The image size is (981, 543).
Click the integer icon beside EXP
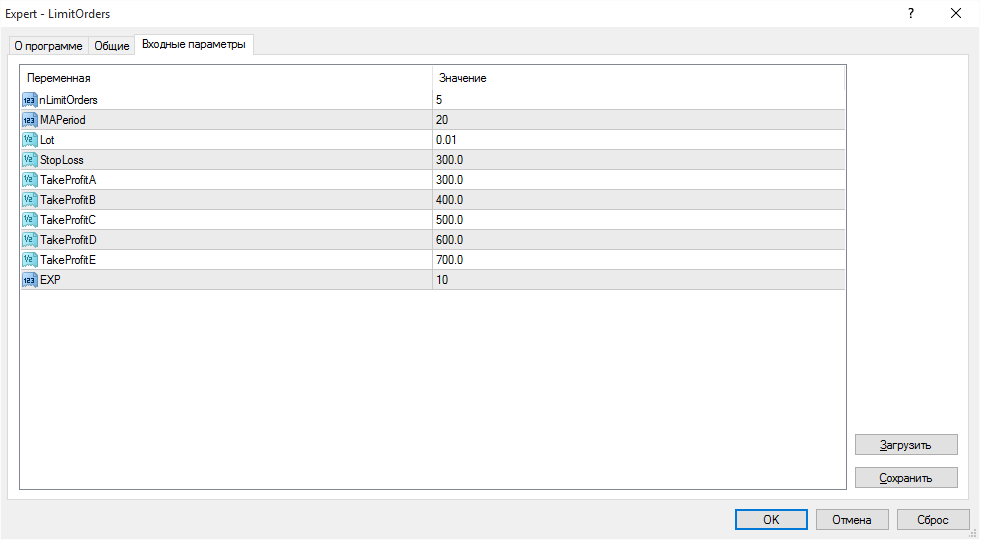(x=29, y=280)
